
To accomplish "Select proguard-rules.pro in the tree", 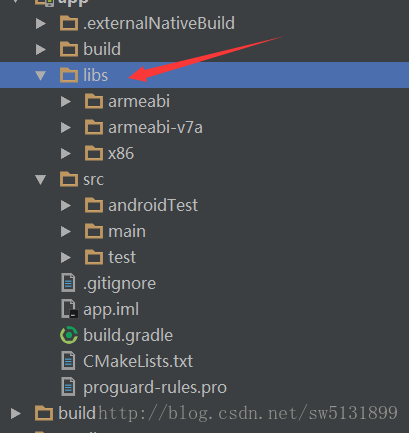I will pyautogui.click(x=155, y=388).
